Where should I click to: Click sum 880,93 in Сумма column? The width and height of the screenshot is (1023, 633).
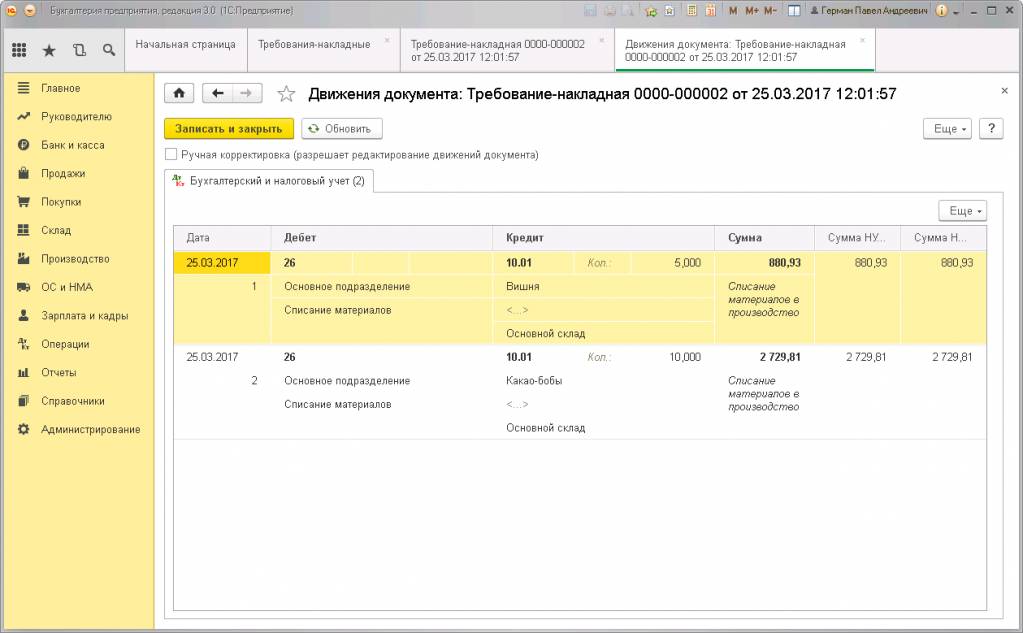coord(784,262)
